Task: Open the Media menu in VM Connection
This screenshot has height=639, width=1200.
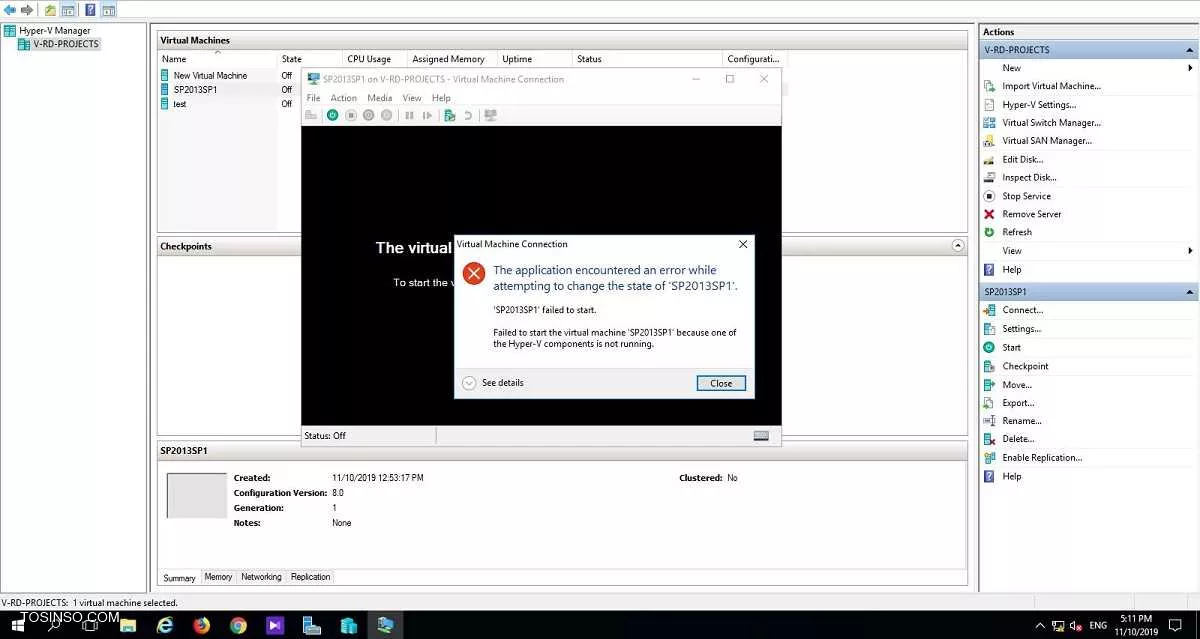Action: tap(379, 98)
